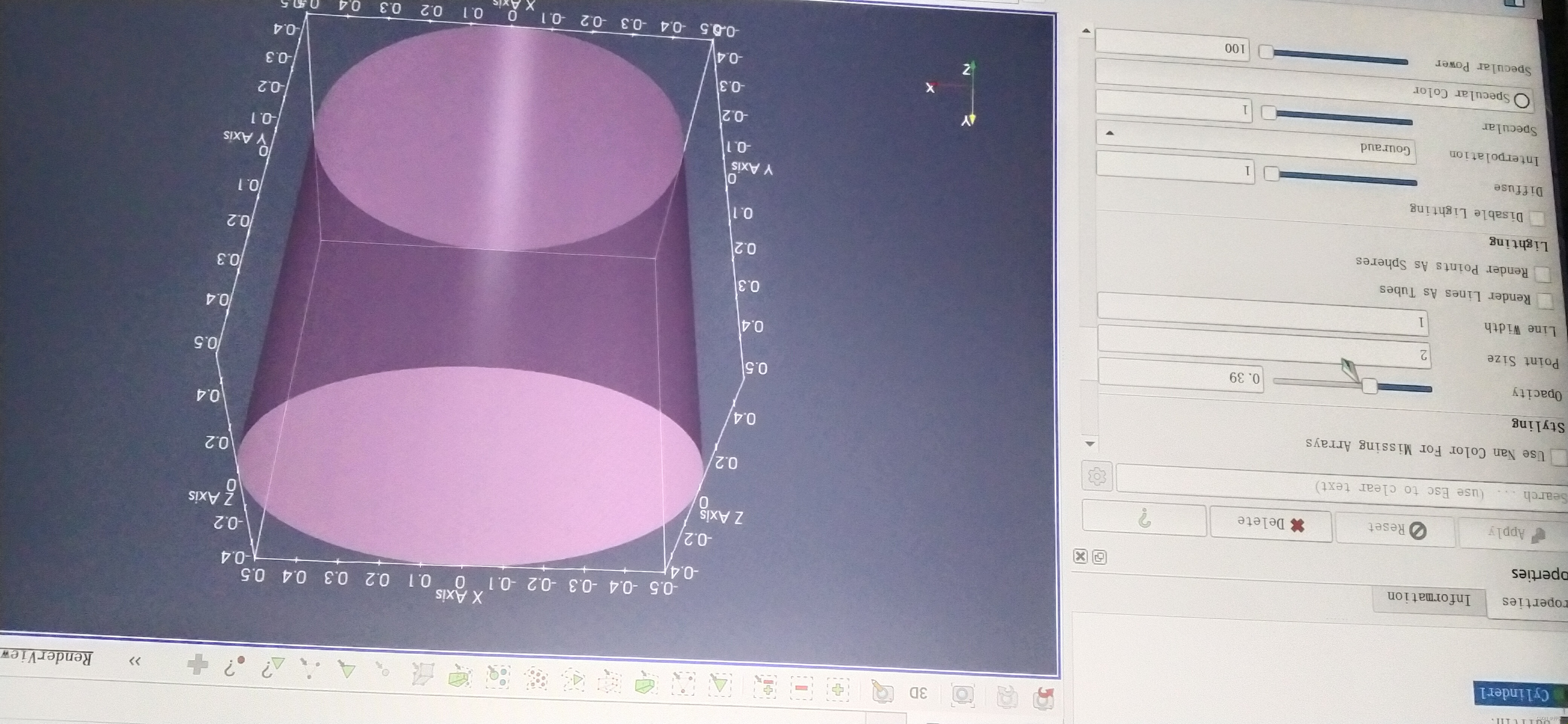The image size is (1568, 724).
Task: Click the subtract selection minus icon
Action: [802, 687]
